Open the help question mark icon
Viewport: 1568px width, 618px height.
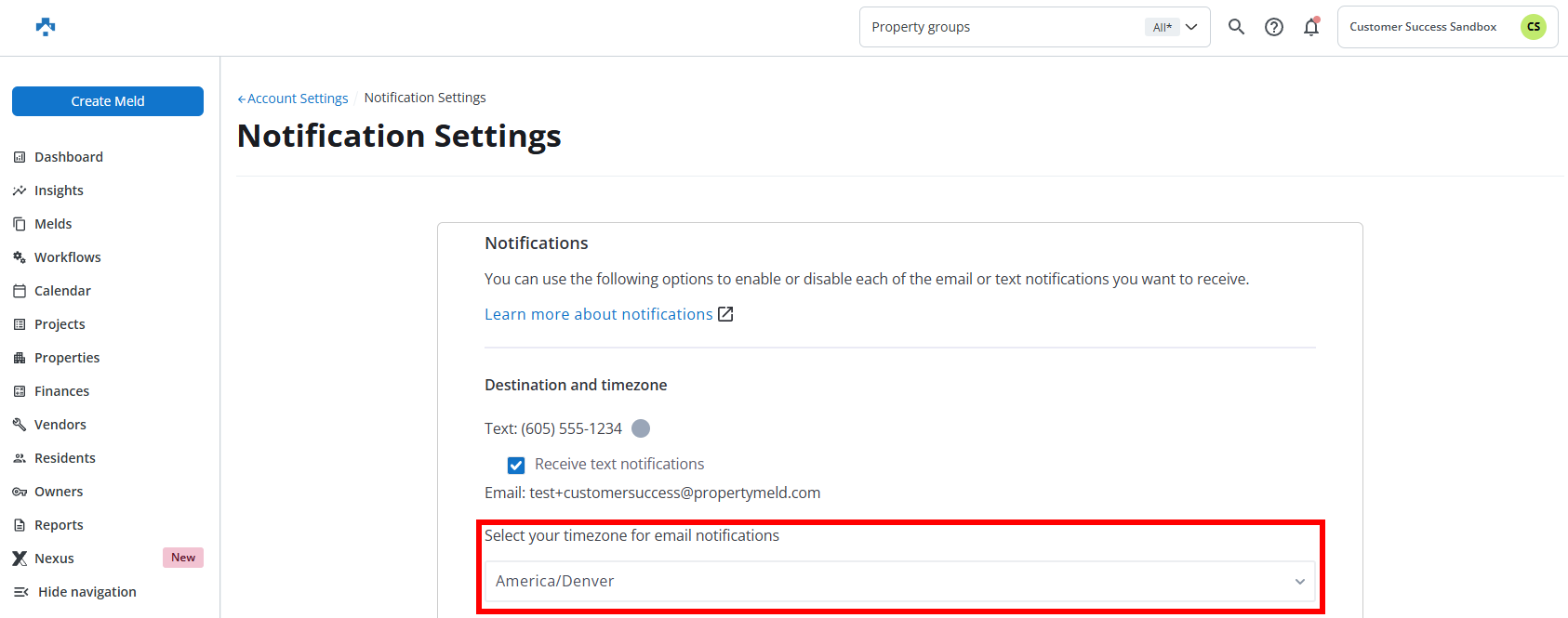(1274, 27)
